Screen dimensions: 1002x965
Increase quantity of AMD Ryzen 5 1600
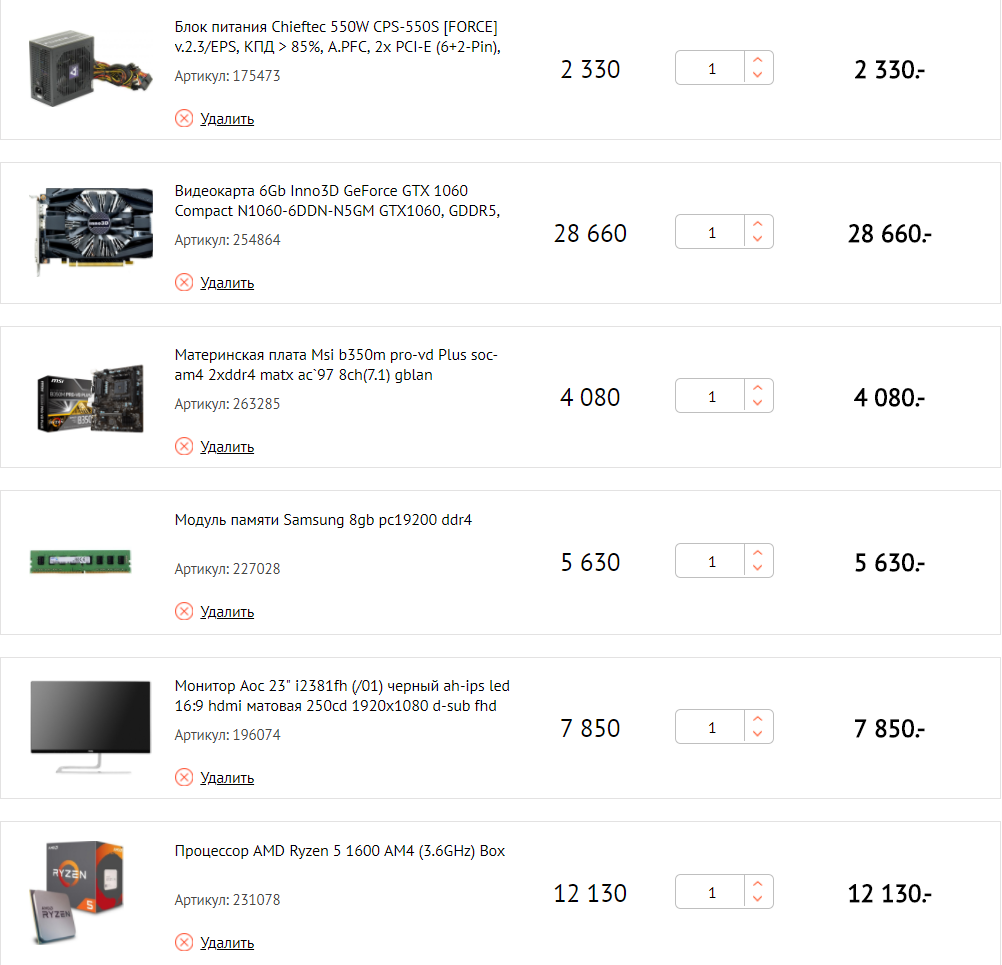coord(758,884)
